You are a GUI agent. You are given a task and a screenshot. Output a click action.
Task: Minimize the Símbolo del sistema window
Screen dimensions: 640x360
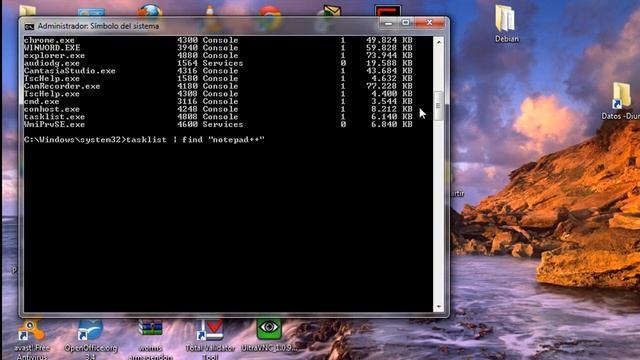click(388, 23)
